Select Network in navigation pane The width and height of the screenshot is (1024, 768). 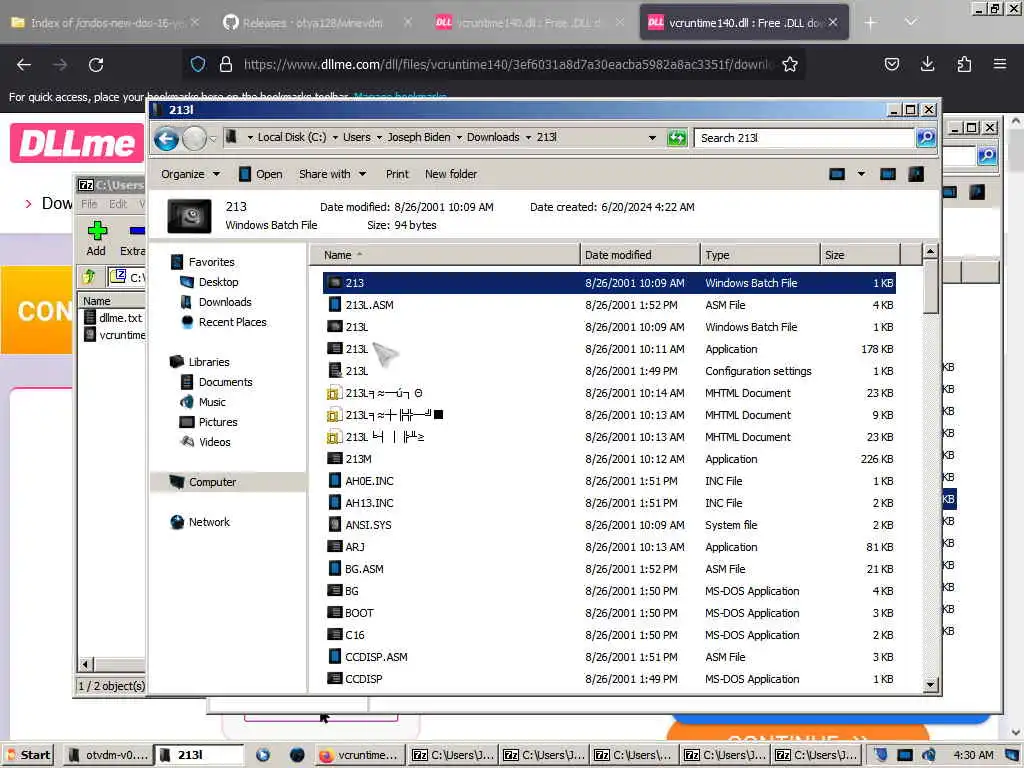209,522
